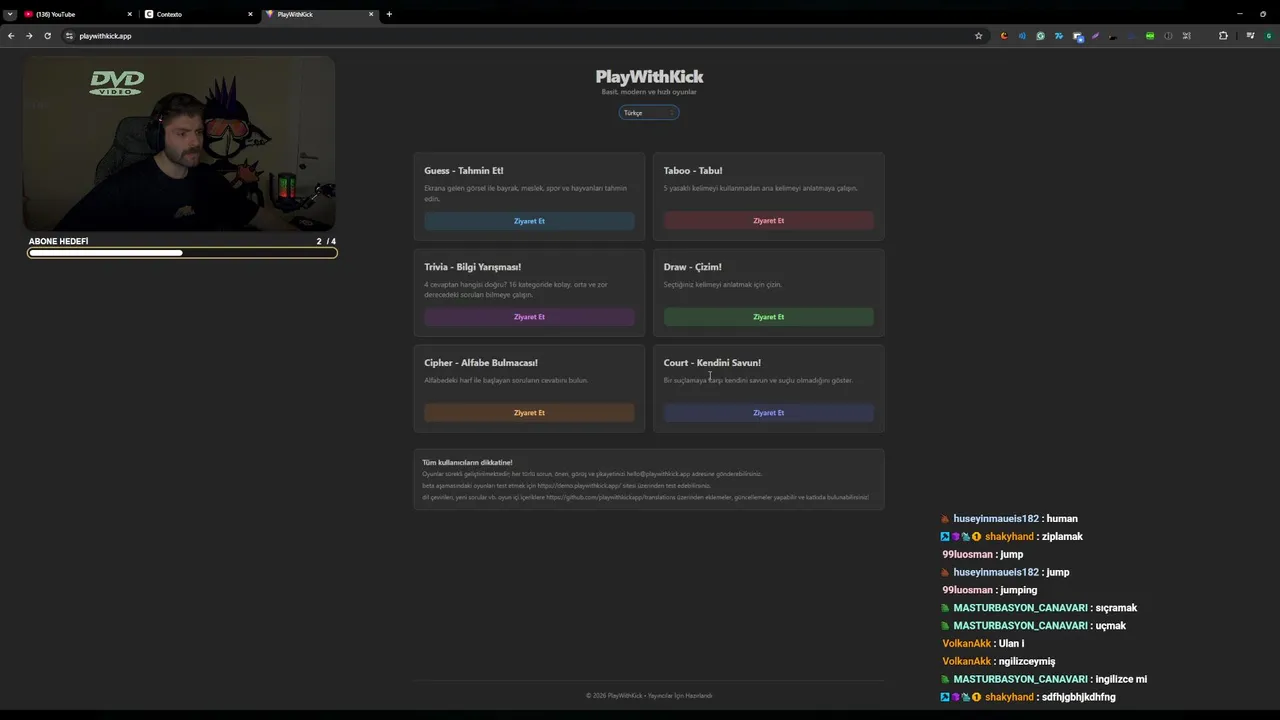Close the YouTube tab
1280x720 pixels.
coord(129,14)
